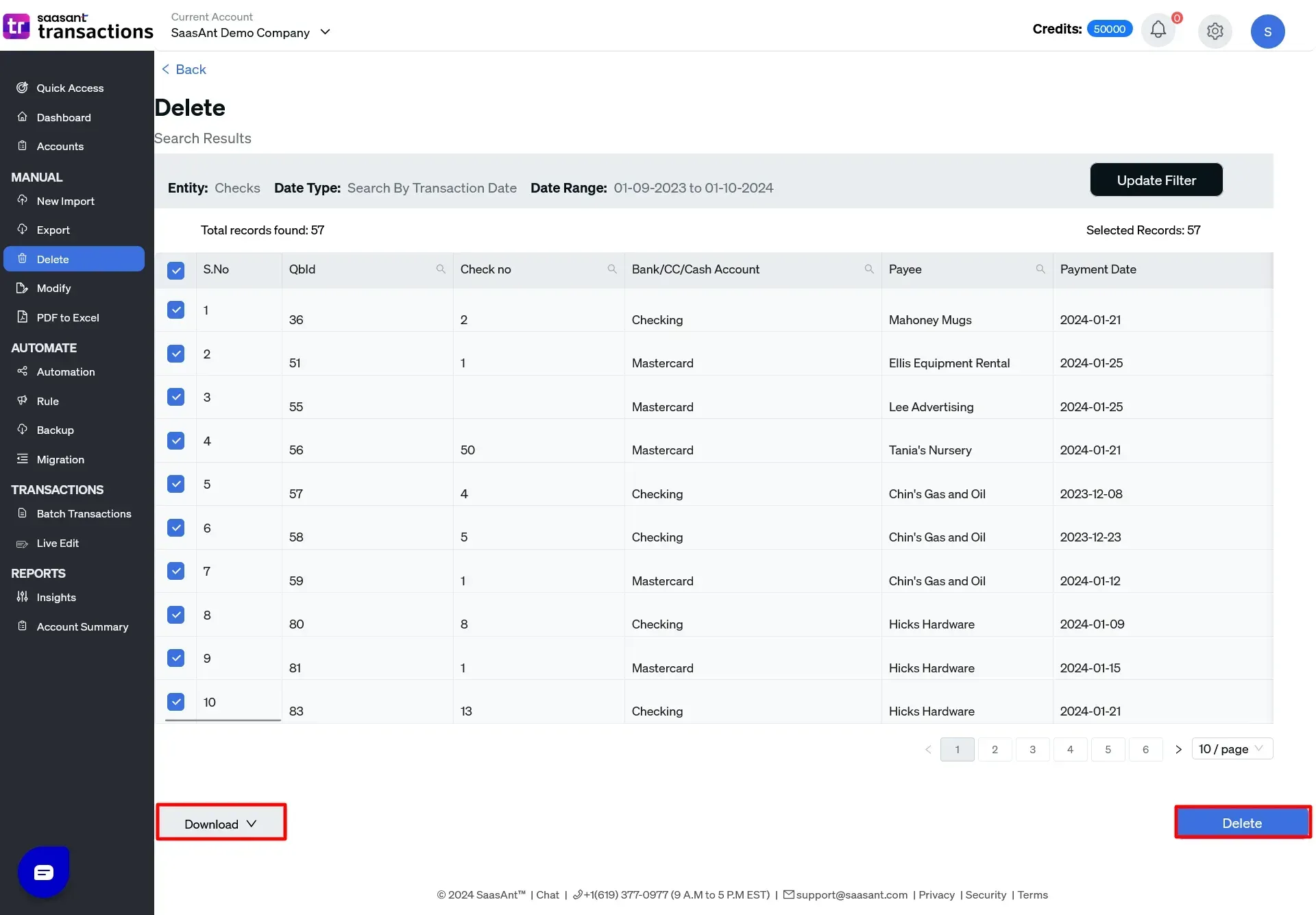Uncheck row 4 Tania's Nursery checkbox
This screenshot has width=1316, height=915.
click(x=175, y=441)
